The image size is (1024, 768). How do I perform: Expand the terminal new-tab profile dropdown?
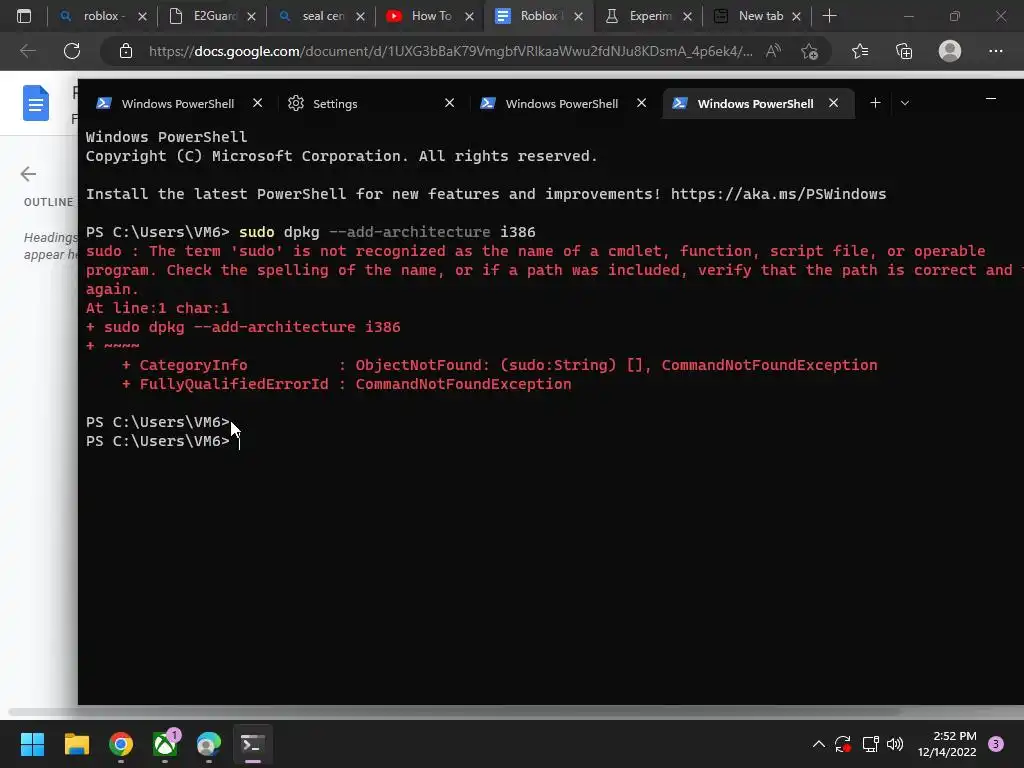tap(904, 103)
